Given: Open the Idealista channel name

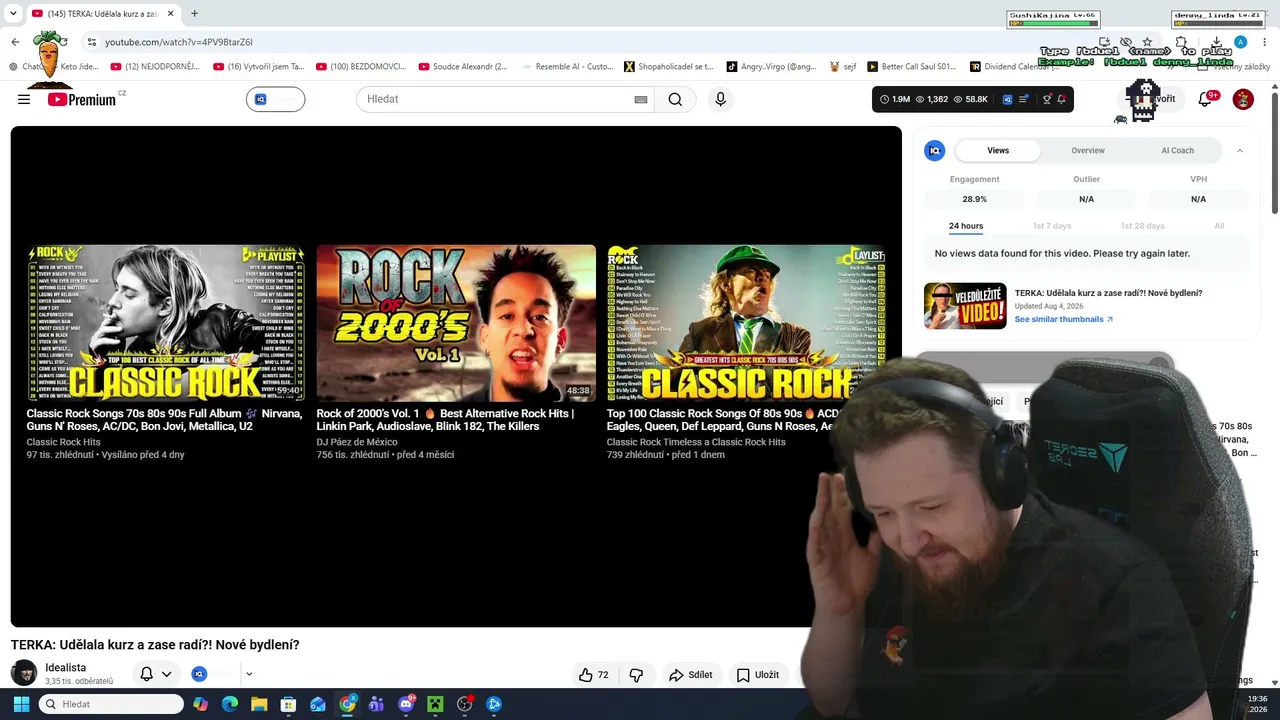Looking at the screenshot, I should click(x=65, y=668).
